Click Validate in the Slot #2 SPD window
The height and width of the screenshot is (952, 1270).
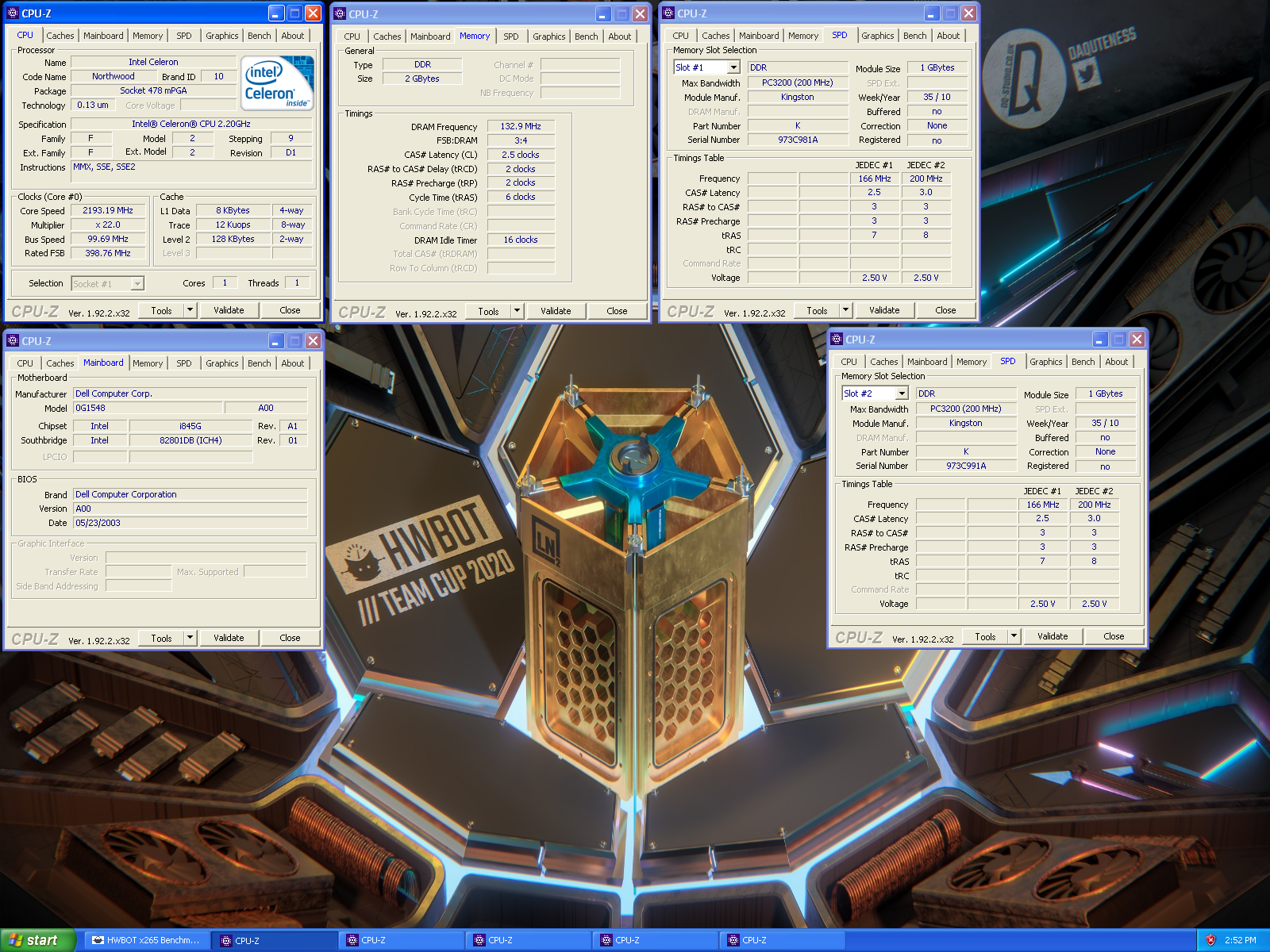click(1053, 636)
